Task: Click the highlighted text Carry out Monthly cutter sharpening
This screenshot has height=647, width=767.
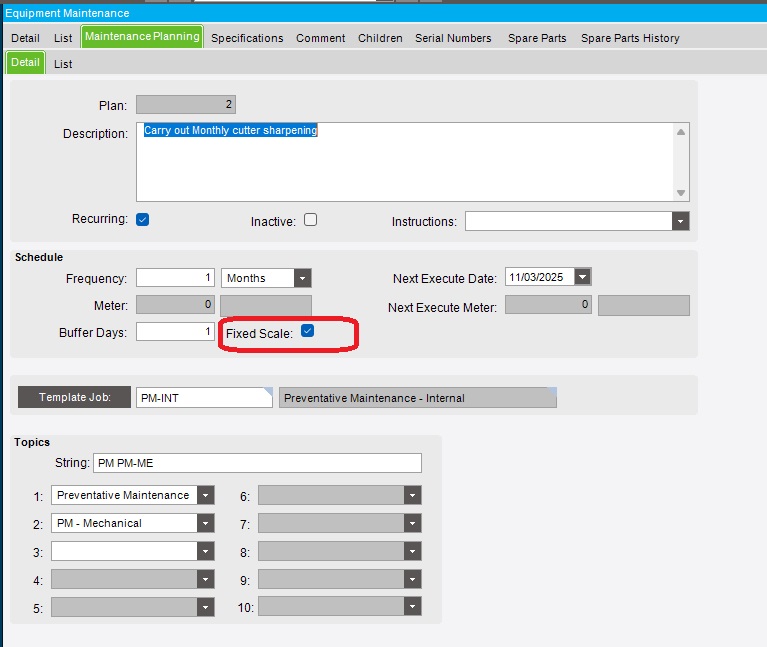Action: [230, 130]
